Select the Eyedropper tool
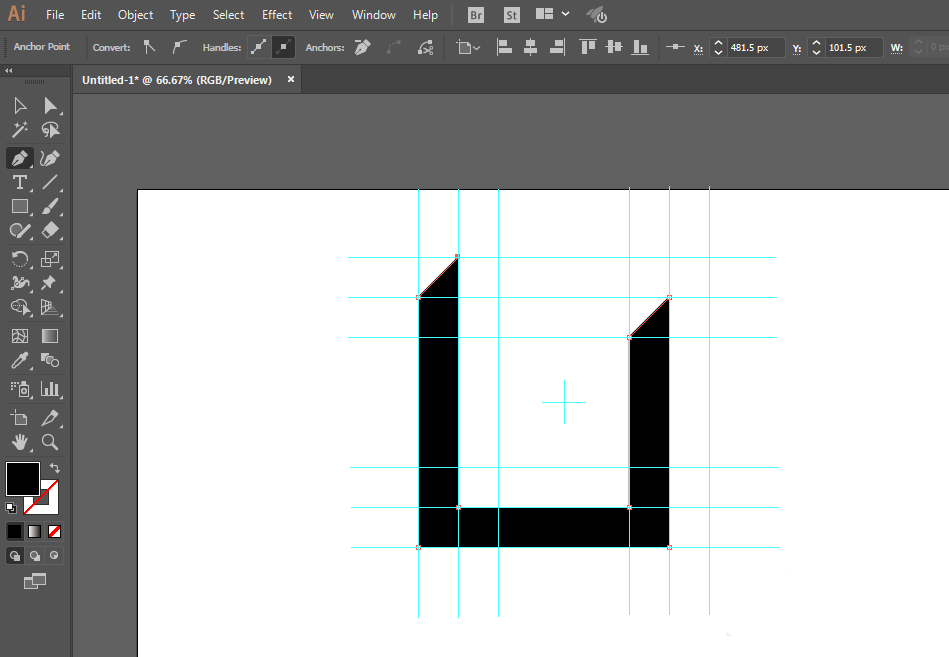 19,361
